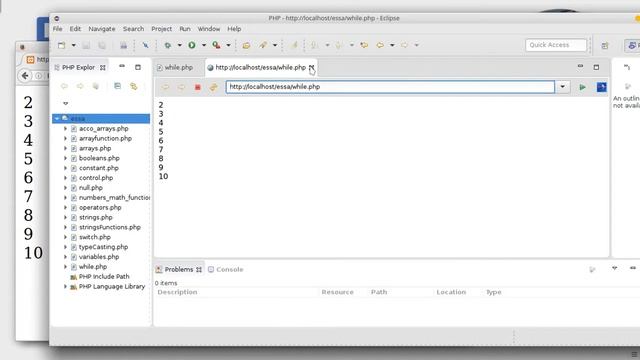Open the Back navigation history dropdown
Viewport: 640px width, 360px height.
[392, 45]
